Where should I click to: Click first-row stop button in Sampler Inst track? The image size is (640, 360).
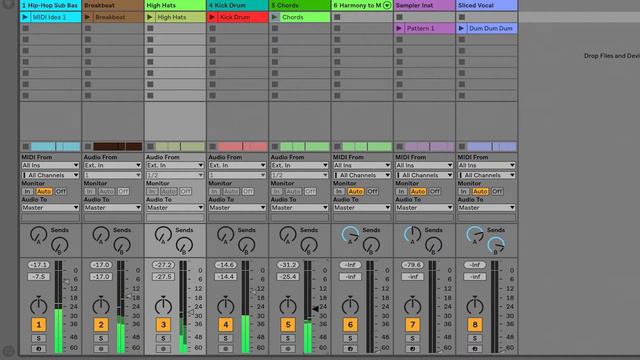point(400,17)
